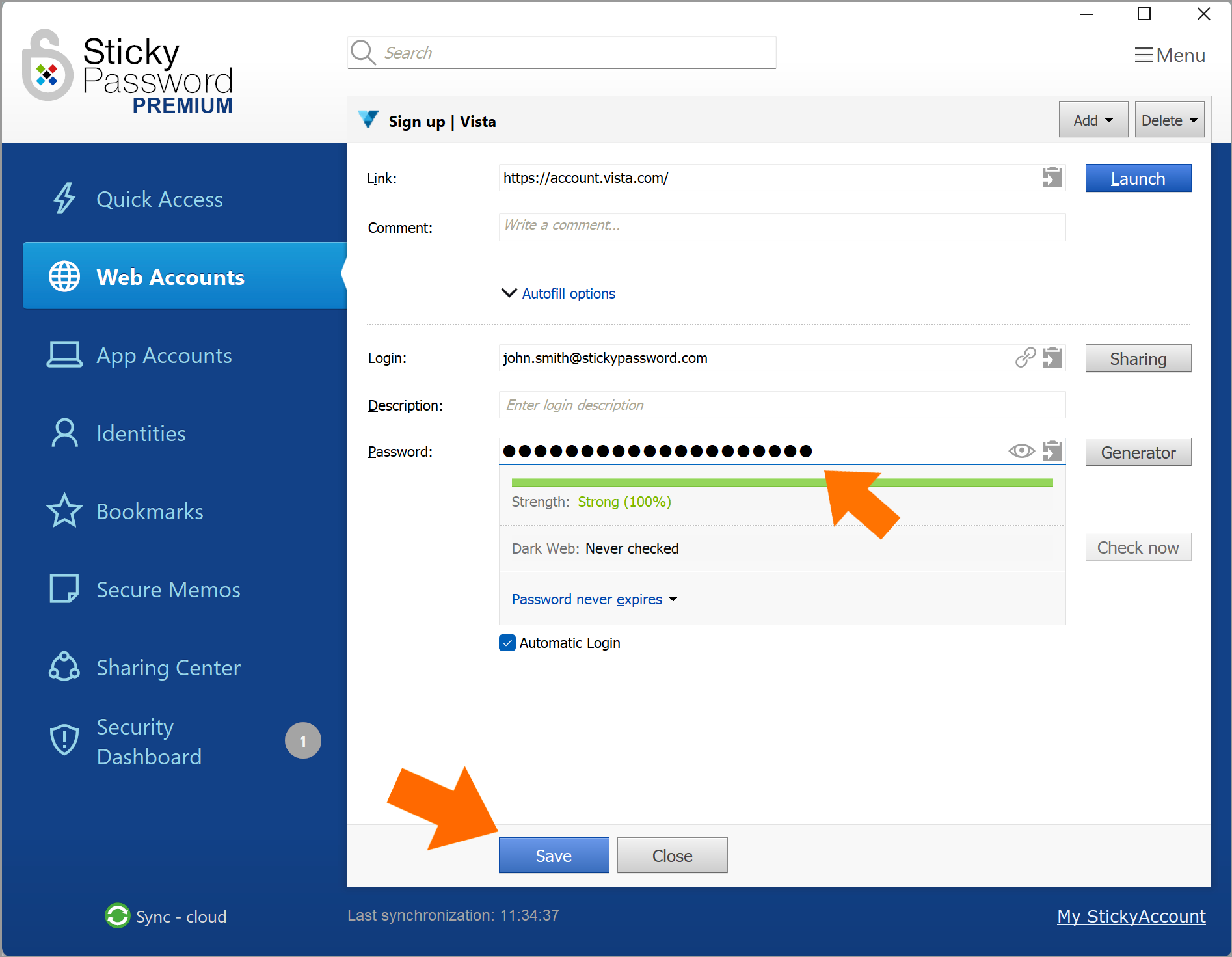Screen dimensions: 1232x957
Task: Click the Bookmarks star icon
Action: pyautogui.click(x=64, y=511)
